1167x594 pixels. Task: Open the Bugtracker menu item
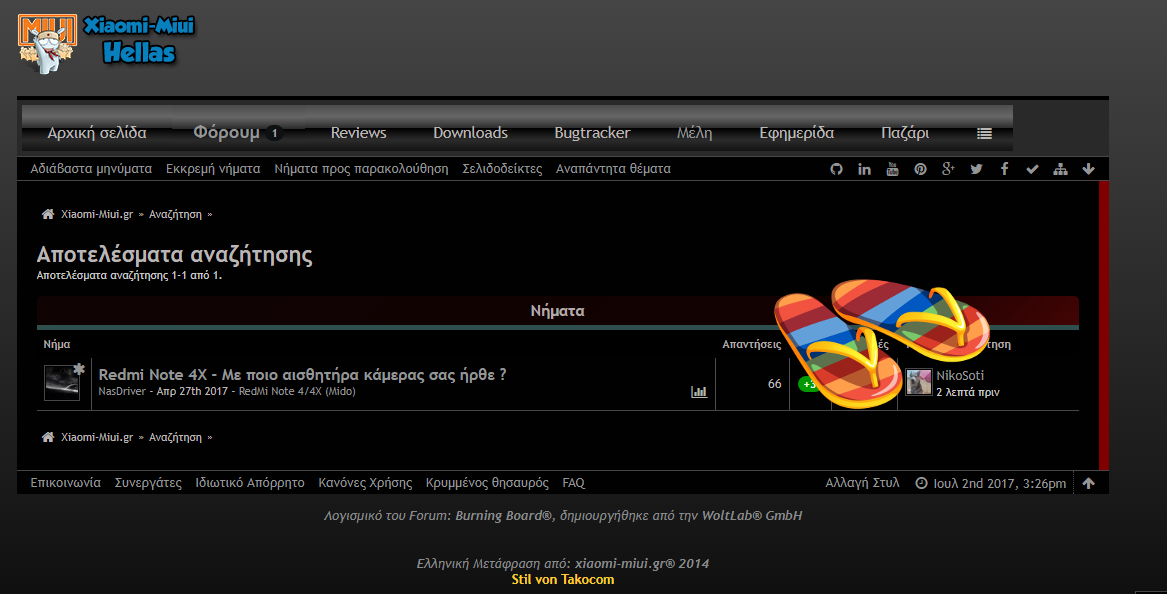point(592,133)
